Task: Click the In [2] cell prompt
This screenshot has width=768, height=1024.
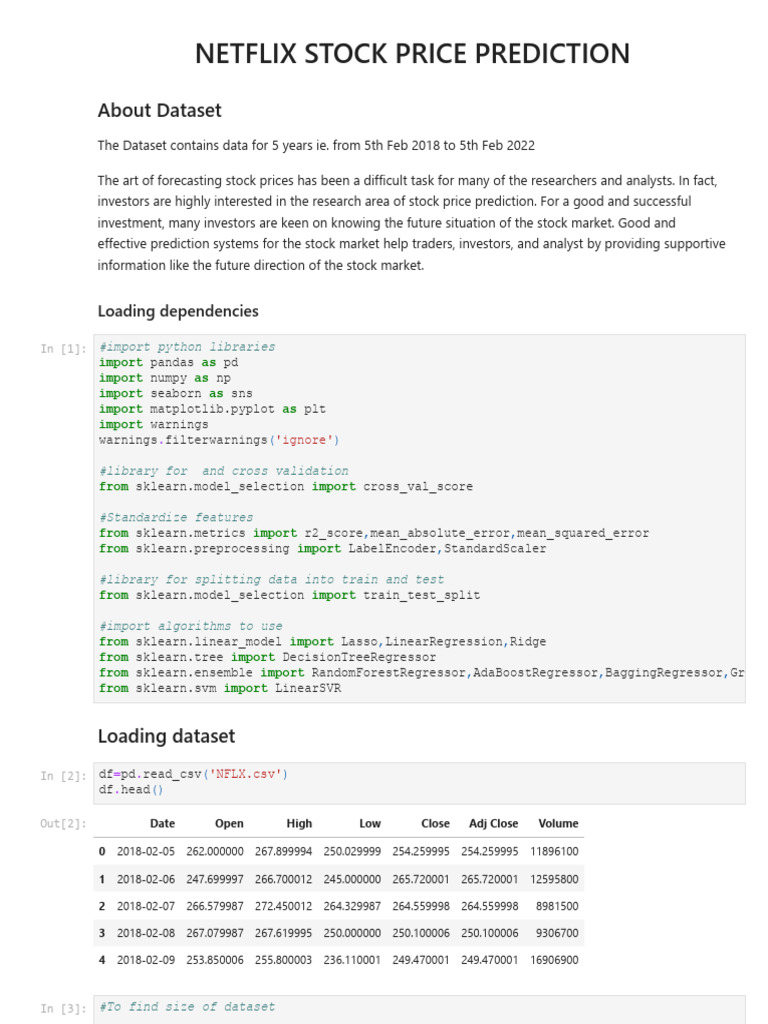Action: point(63,776)
